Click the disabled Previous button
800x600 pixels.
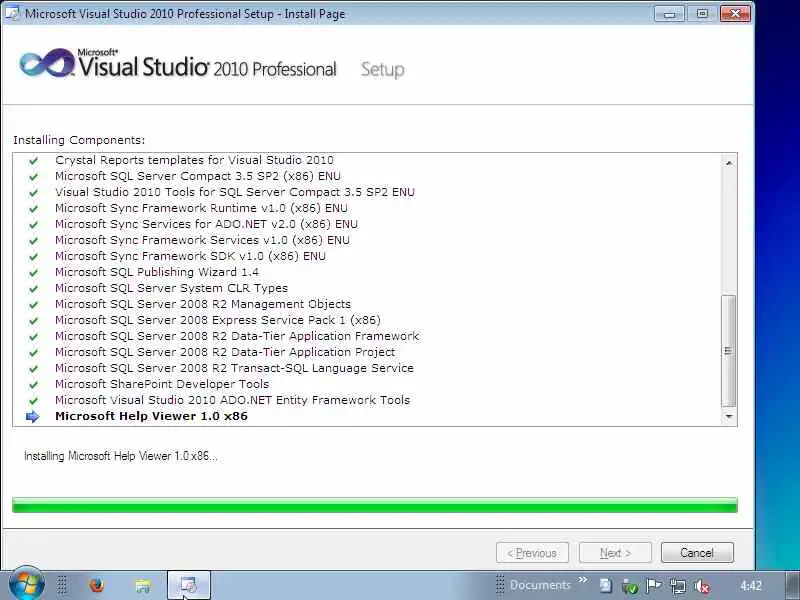pos(532,553)
